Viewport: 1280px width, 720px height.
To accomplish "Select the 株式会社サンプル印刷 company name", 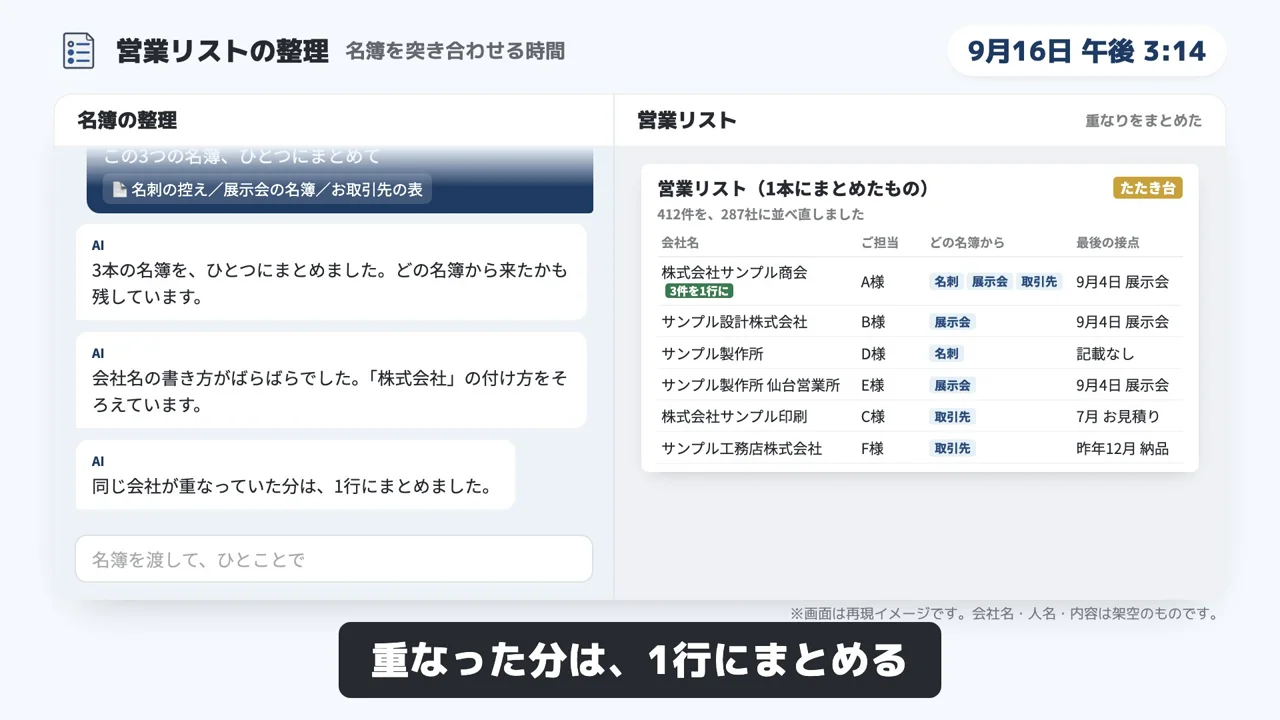I will [x=734, y=416].
